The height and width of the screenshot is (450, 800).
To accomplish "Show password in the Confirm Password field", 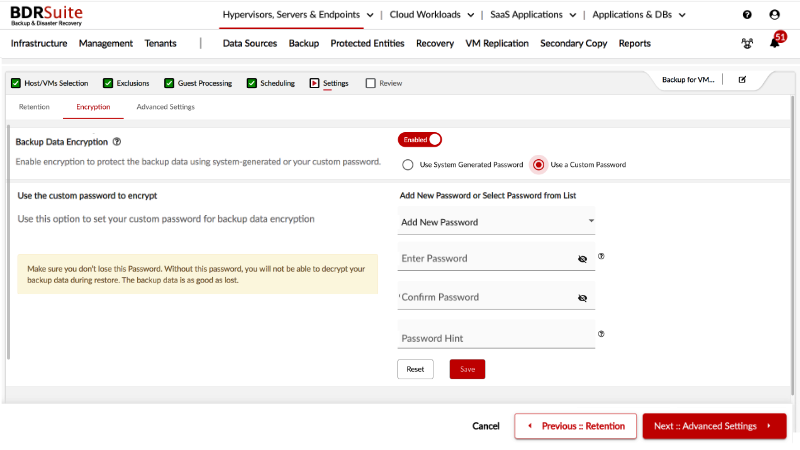I will tap(582, 298).
